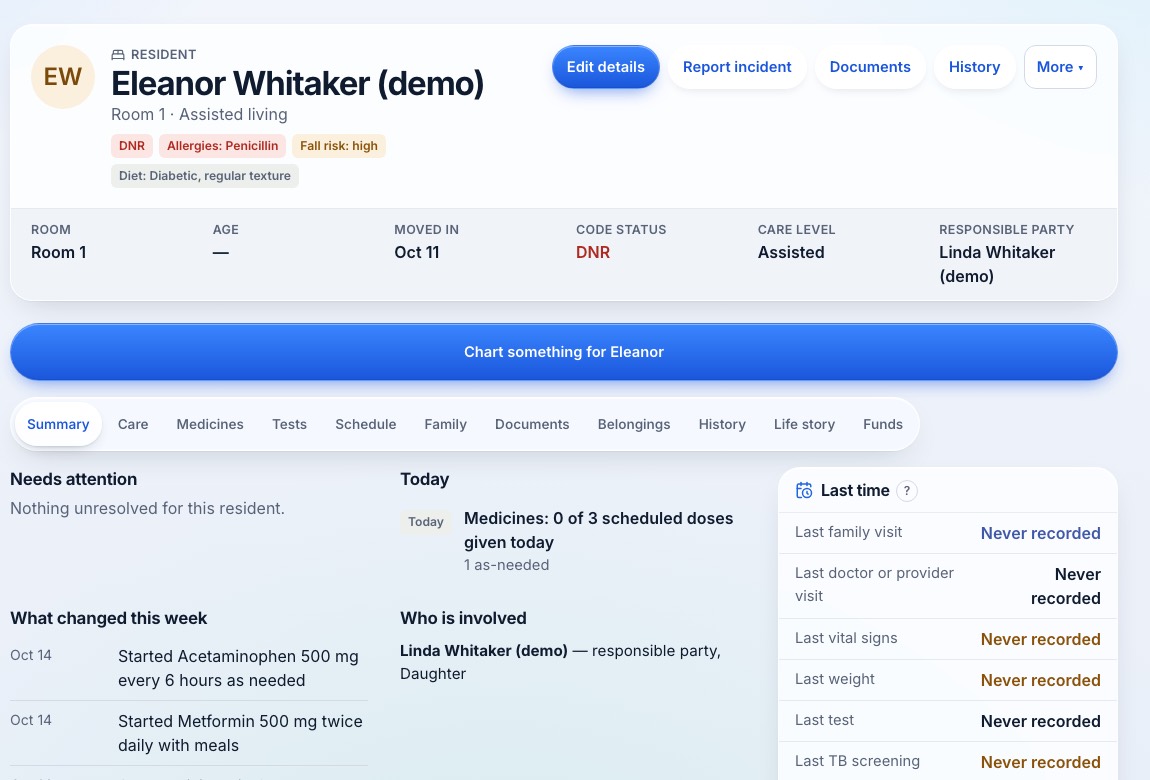The width and height of the screenshot is (1150, 780).
Task: Click the Diet: Diabetic, regular texture badge
Action: (x=205, y=176)
